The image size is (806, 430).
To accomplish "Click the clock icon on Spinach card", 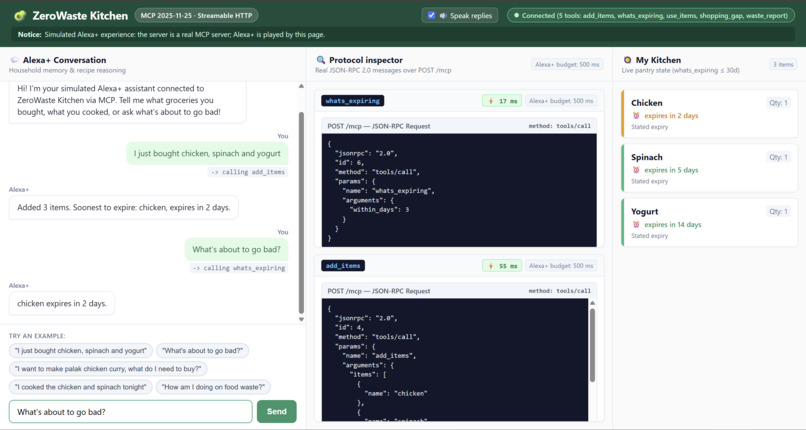I will pos(636,170).
